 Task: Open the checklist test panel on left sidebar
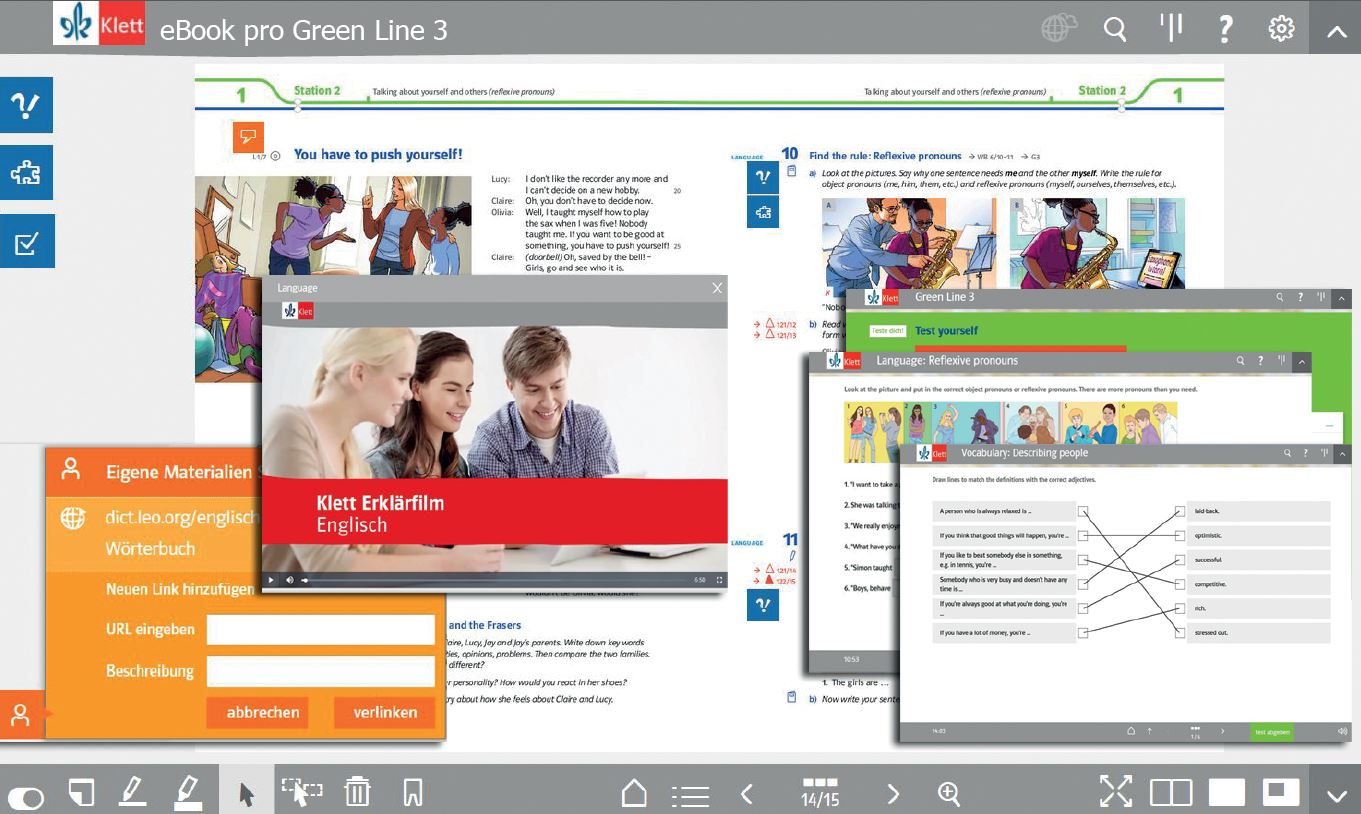[x=26, y=241]
